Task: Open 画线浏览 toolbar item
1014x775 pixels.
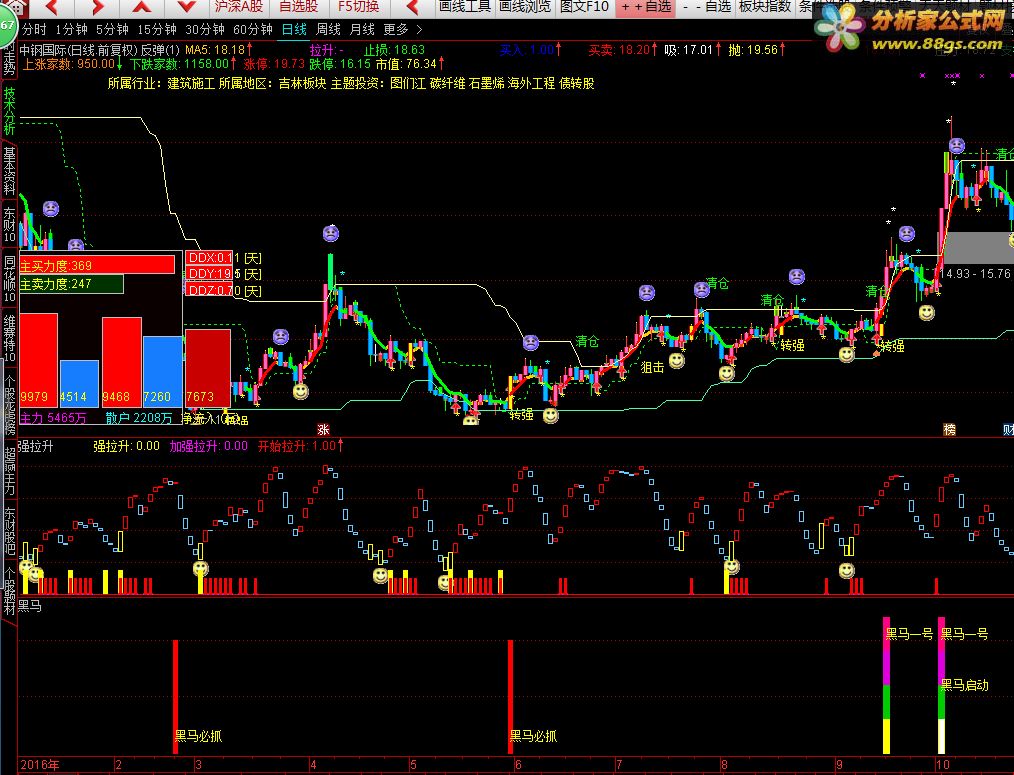Action: 524,6
